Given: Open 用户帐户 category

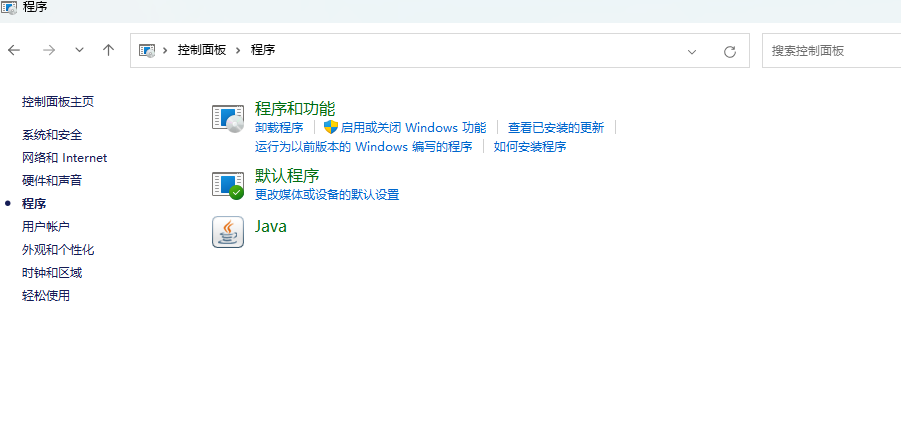Looking at the screenshot, I should pyautogui.click(x=46, y=226).
